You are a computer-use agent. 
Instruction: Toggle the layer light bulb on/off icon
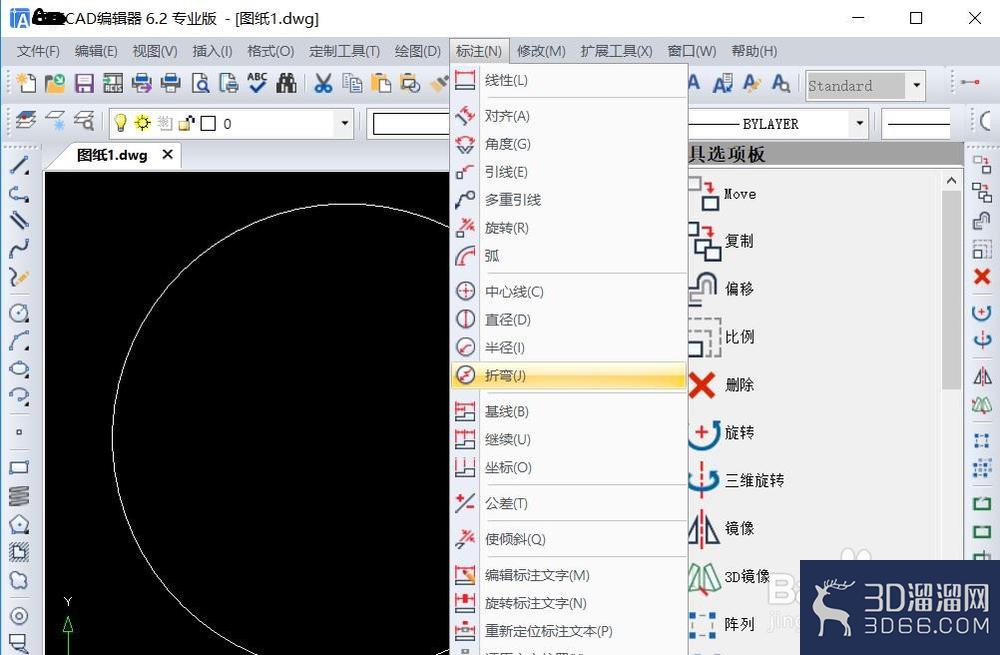point(120,123)
